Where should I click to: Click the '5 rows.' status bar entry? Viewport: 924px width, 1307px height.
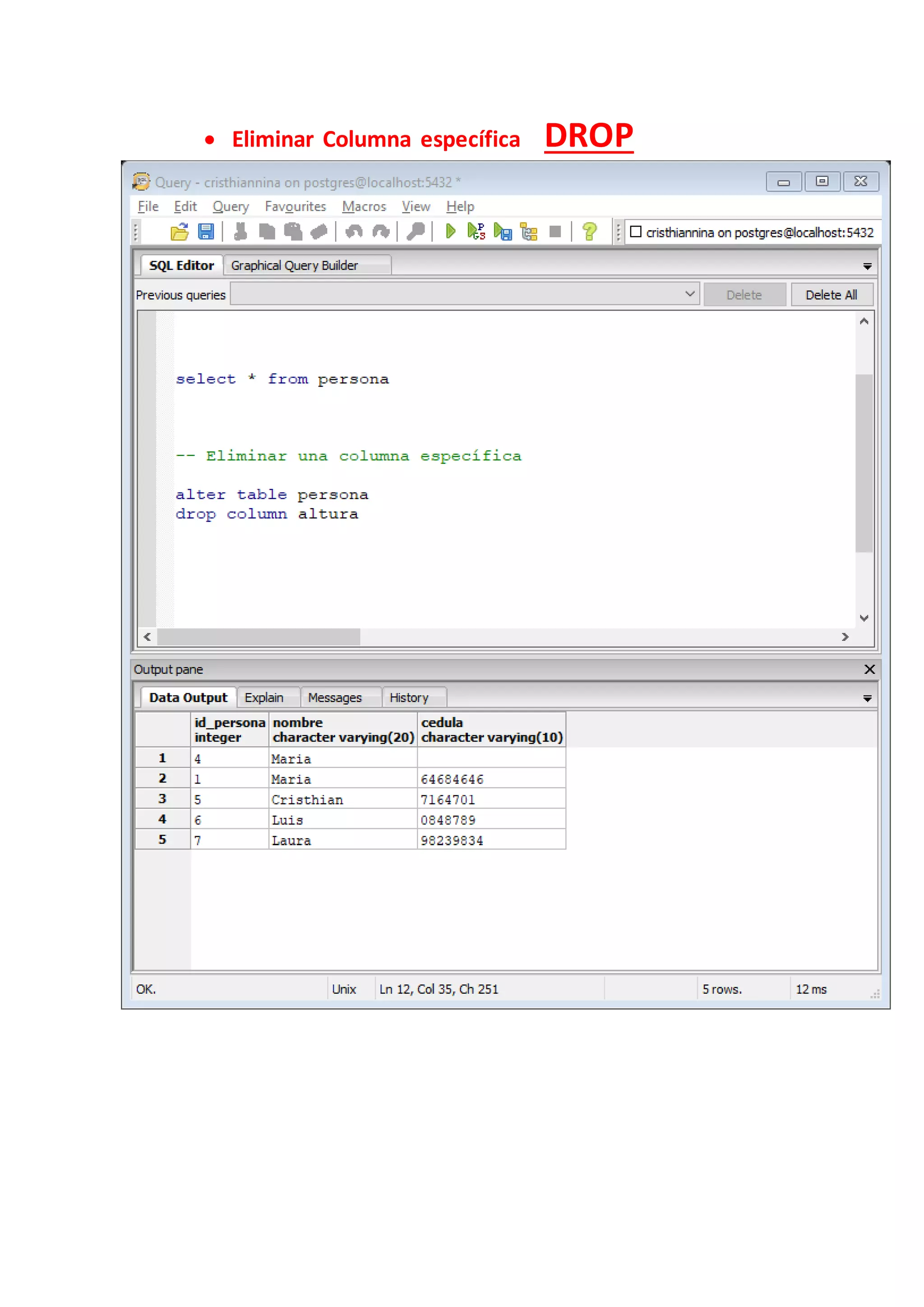click(x=722, y=989)
